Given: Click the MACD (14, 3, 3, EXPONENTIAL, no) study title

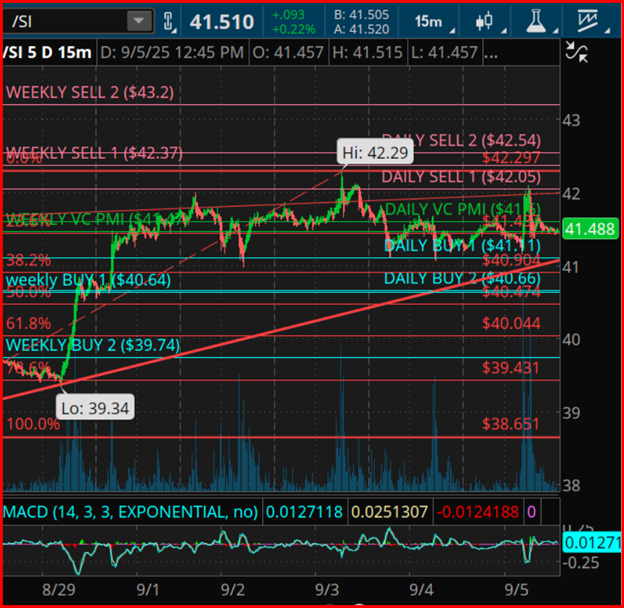Looking at the screenshot, I should click(x=131, y=512).
